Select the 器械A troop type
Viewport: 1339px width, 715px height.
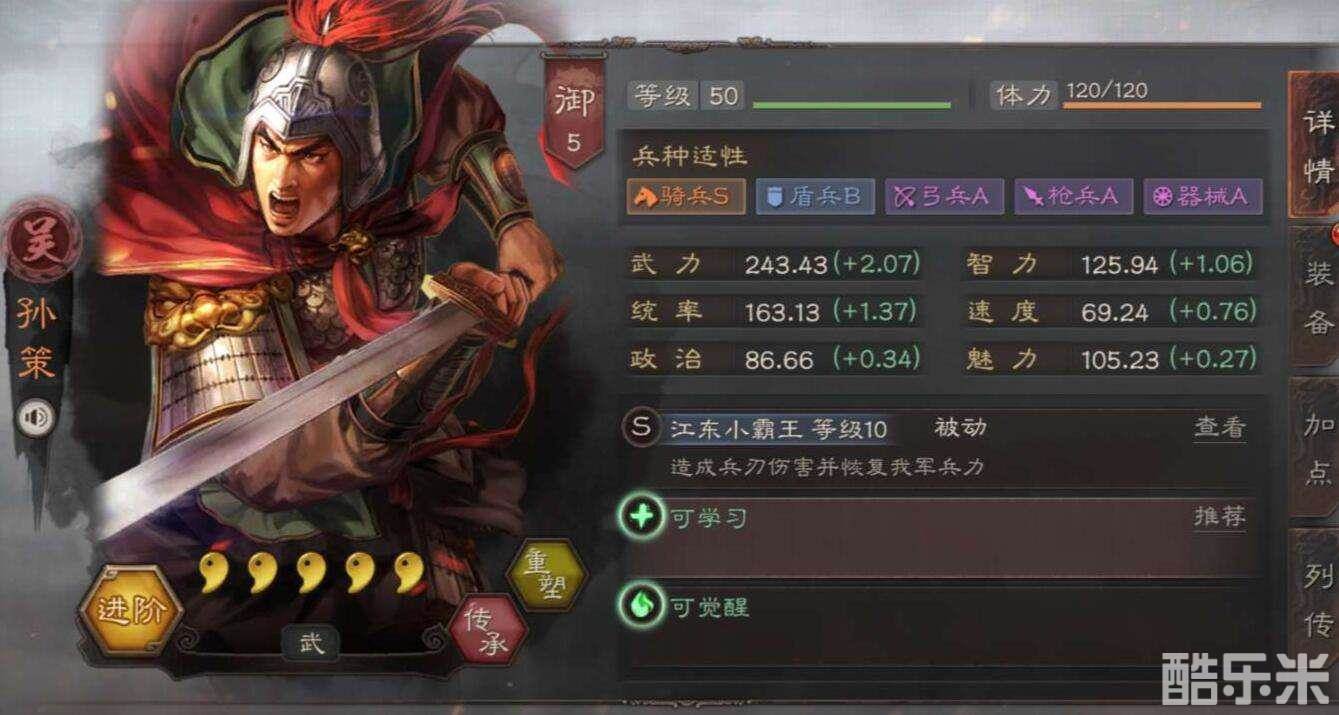(1203, 196)
